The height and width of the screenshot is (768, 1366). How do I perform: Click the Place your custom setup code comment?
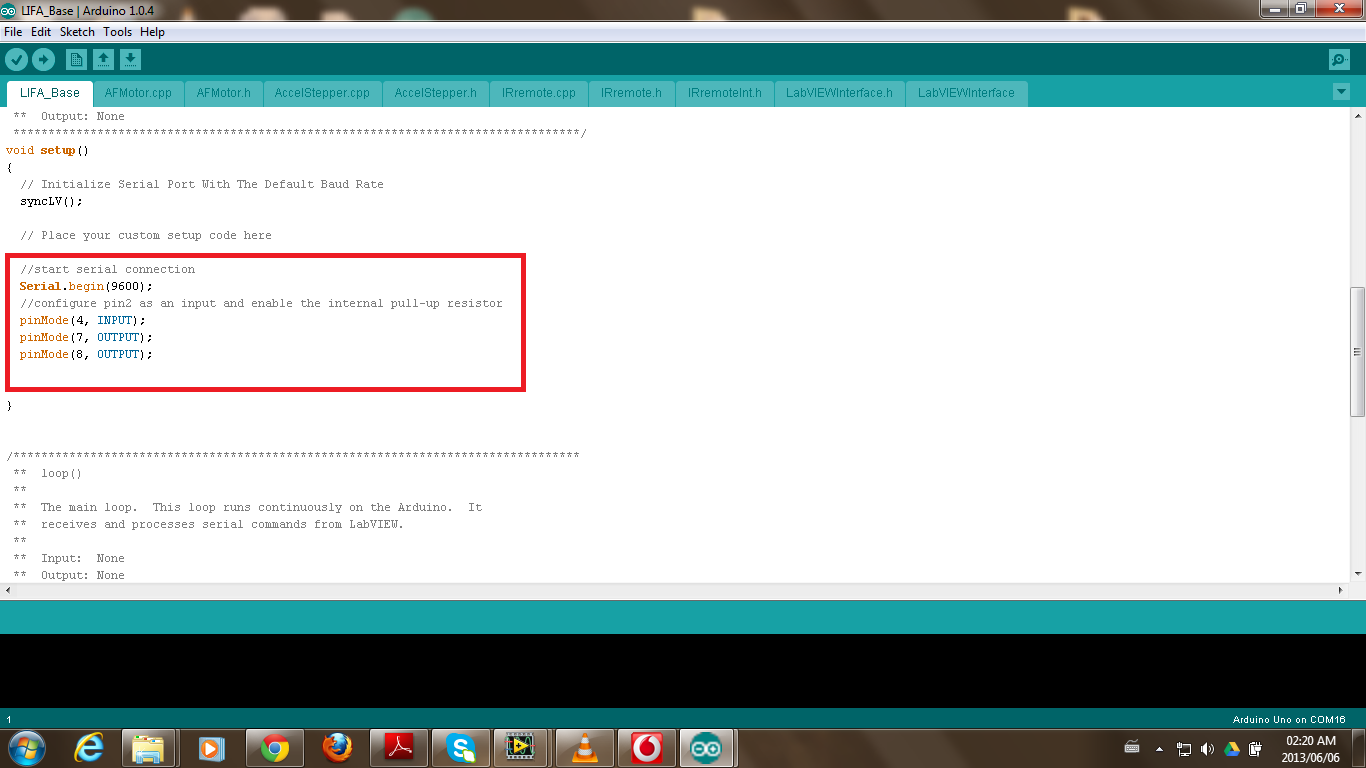tap(146, 235)
